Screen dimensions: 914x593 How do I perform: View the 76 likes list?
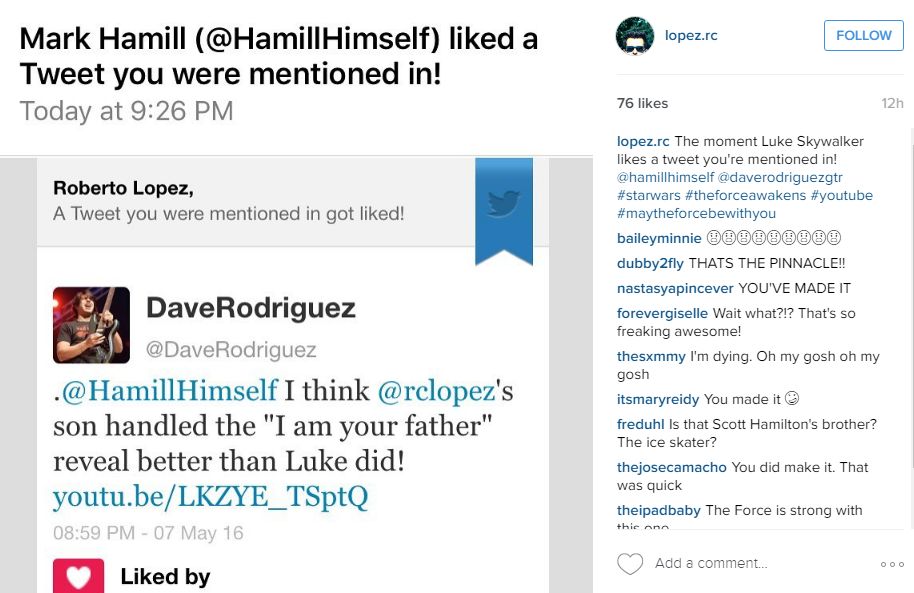[642, 103]
